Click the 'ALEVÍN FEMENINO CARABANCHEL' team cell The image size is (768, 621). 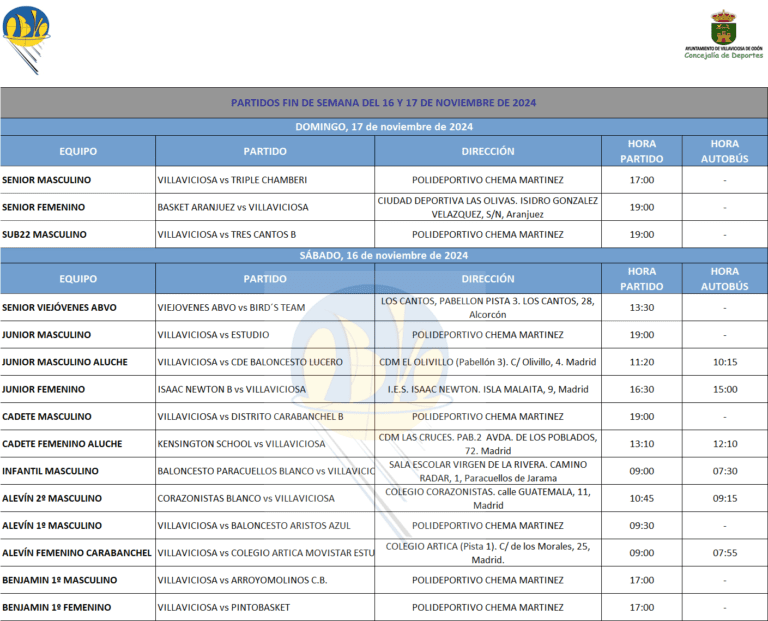click(x=77, y=553)
